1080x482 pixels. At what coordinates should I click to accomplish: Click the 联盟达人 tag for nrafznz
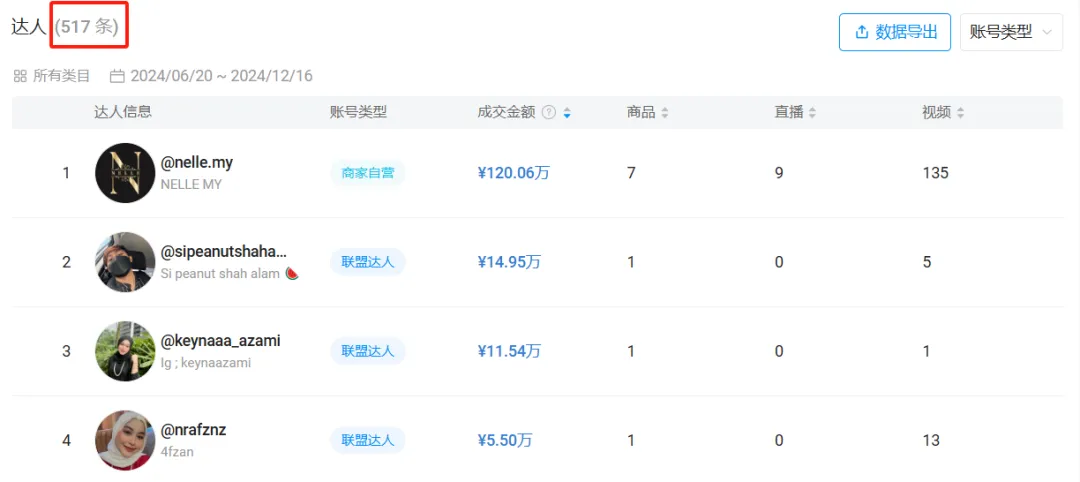(368, 441)
